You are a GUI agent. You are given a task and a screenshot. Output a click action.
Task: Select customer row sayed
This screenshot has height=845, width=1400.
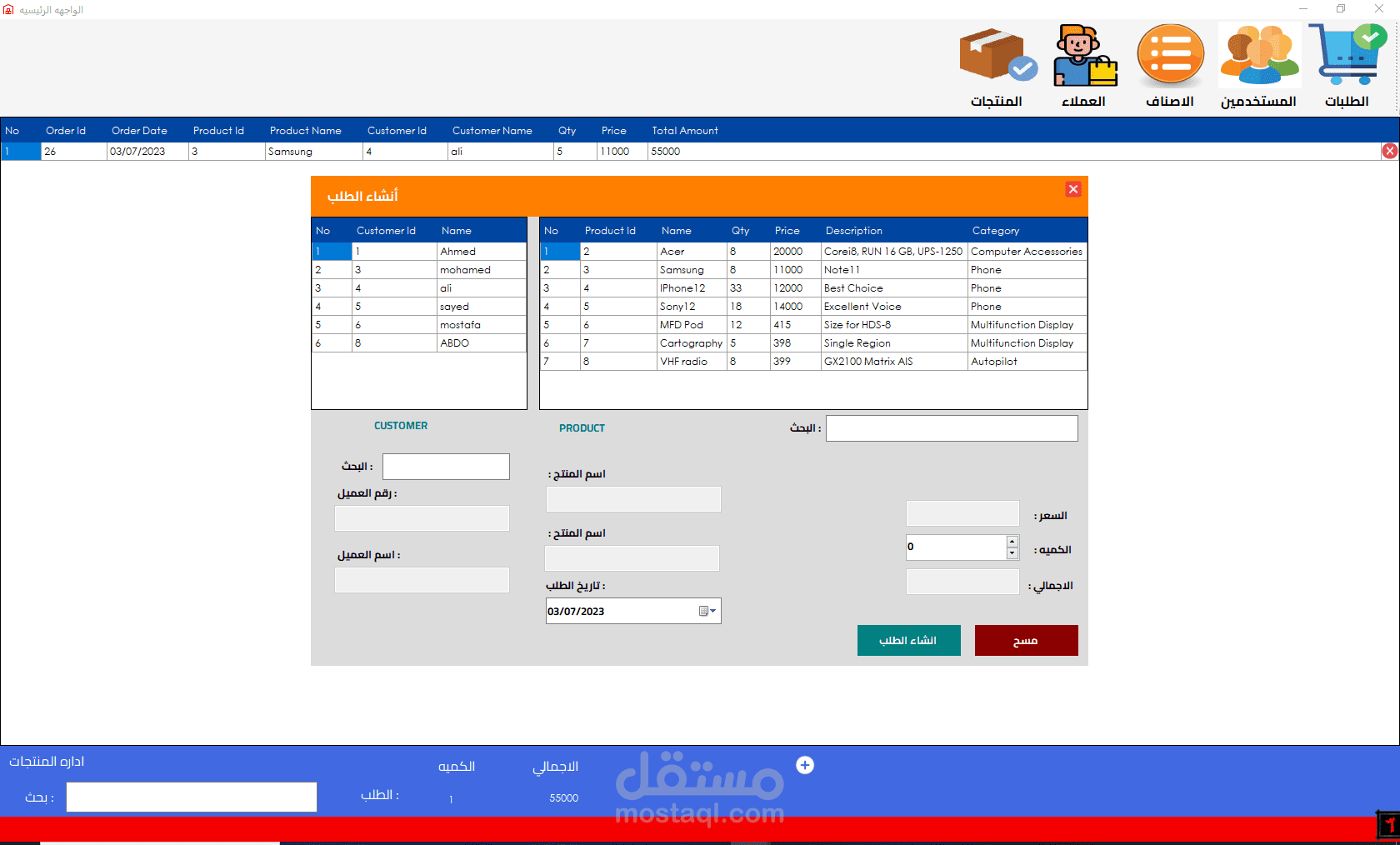tap(419, 307)
